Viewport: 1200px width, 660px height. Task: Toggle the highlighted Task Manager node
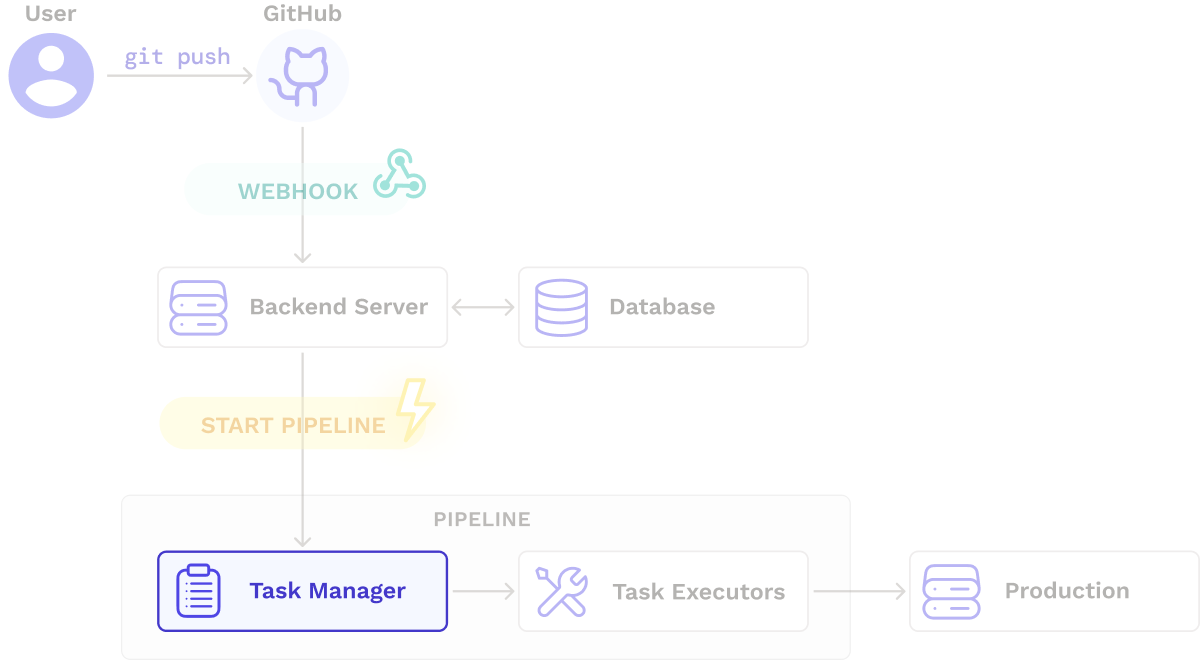click(302, 591)
